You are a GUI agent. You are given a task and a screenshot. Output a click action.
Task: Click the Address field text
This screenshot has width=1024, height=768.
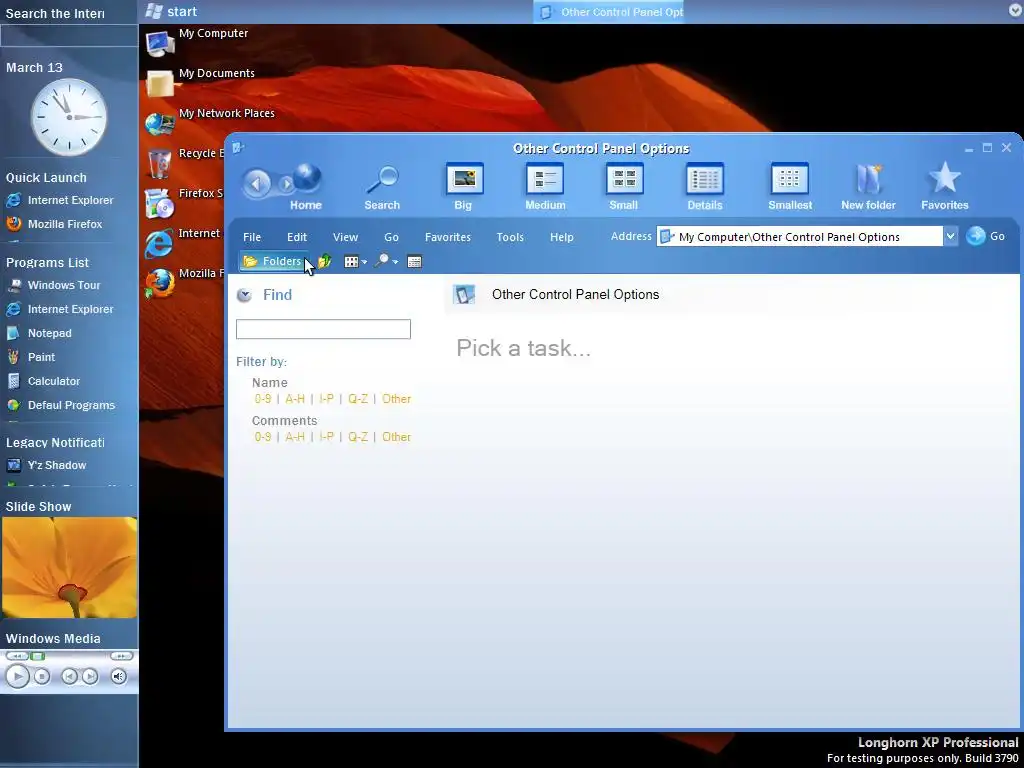coord(789,237)
